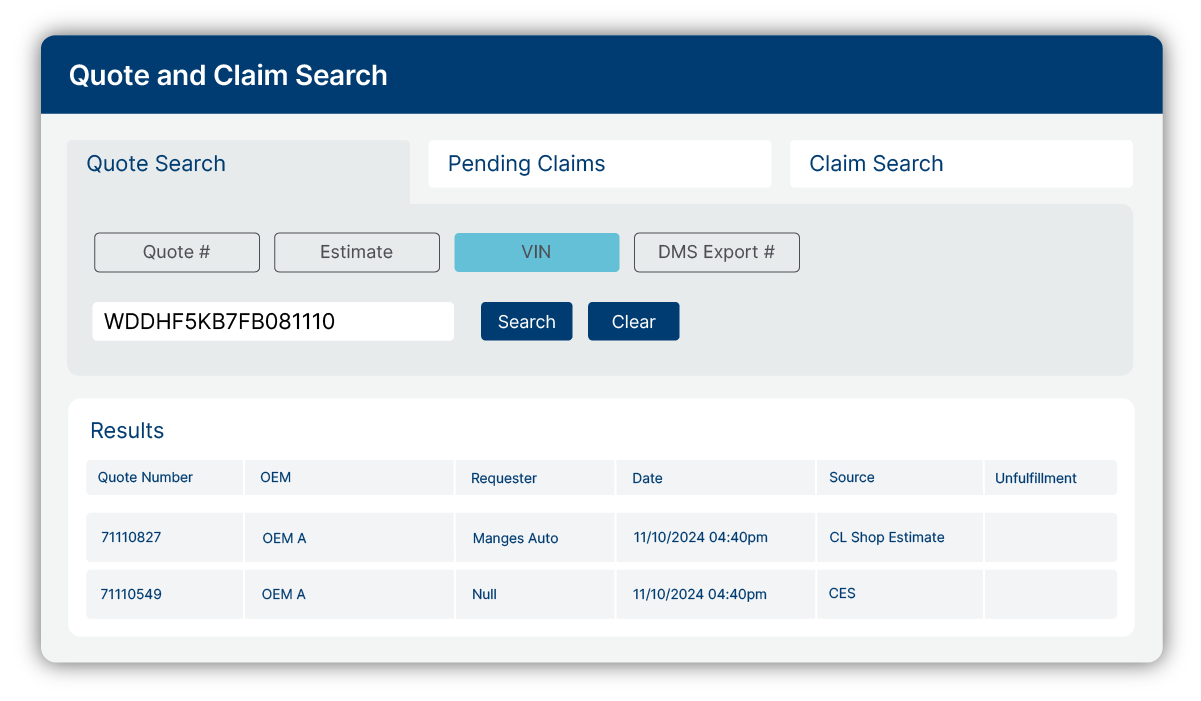Select the Requester column header
1201x701 pixels.
(x=504, y=478)
